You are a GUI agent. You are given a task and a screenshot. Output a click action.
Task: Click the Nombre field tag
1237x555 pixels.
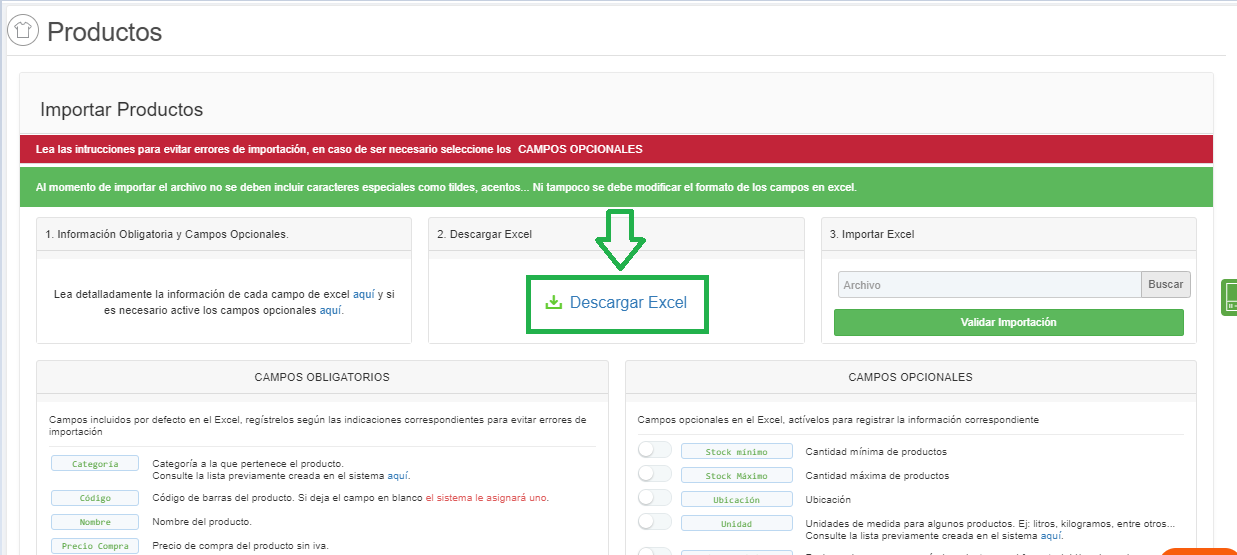[x=96, y=522]
